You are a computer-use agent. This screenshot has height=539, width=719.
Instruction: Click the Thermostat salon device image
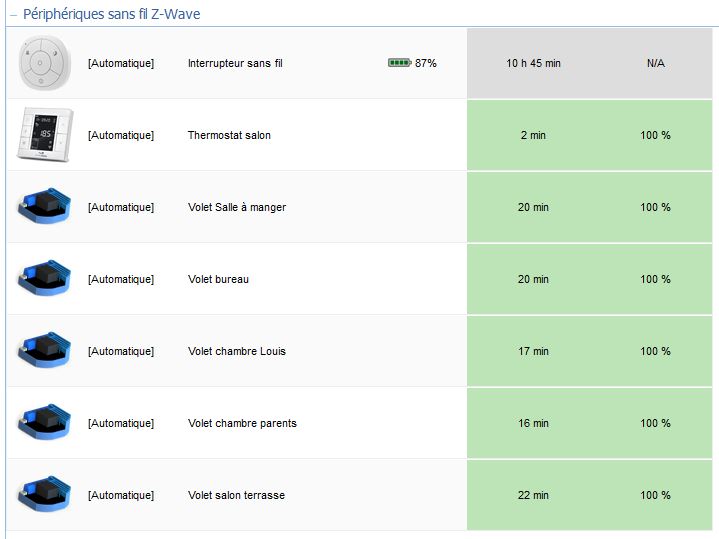click(x=44, y=134)
